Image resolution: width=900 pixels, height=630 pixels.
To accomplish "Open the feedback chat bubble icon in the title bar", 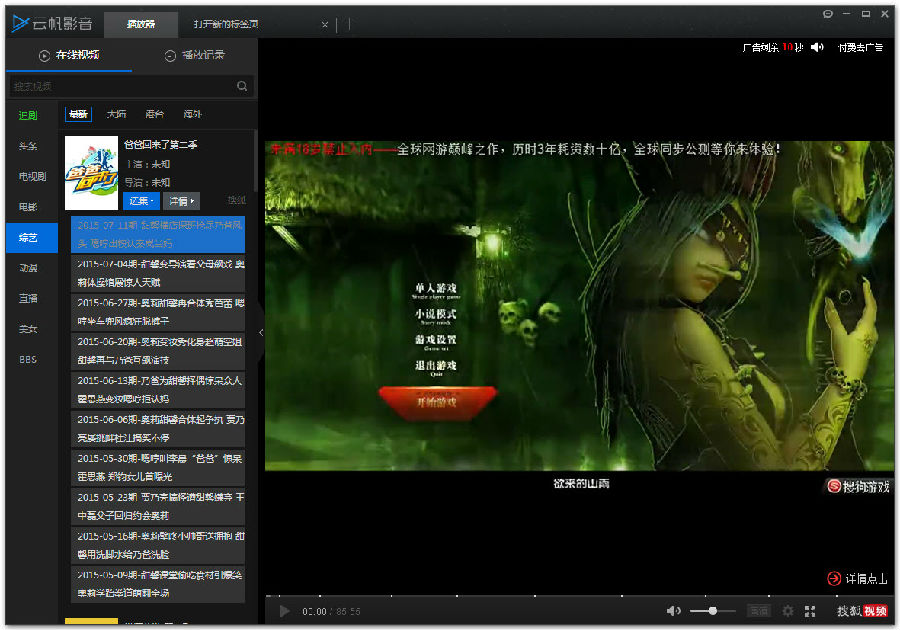I will (x=828, y=14).
